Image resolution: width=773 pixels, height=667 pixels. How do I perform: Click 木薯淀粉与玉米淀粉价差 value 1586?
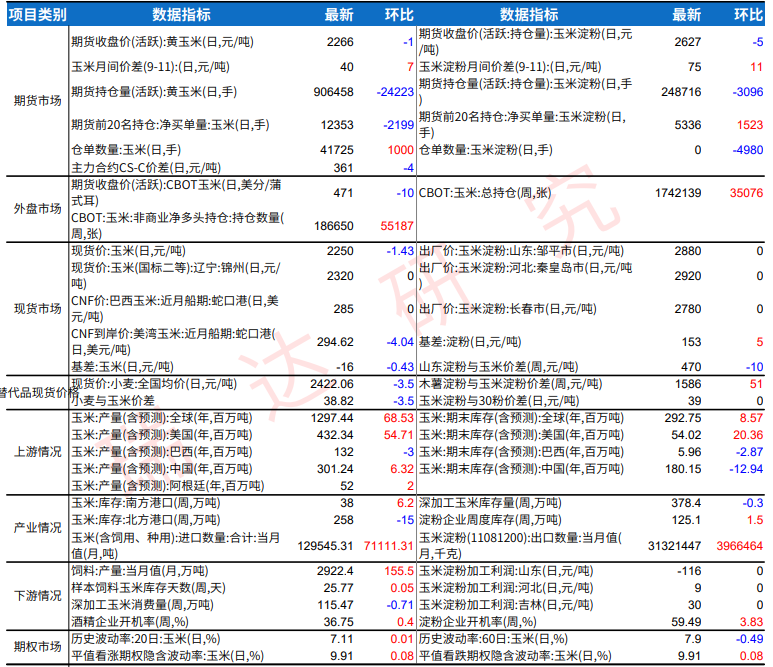point(688,384)
